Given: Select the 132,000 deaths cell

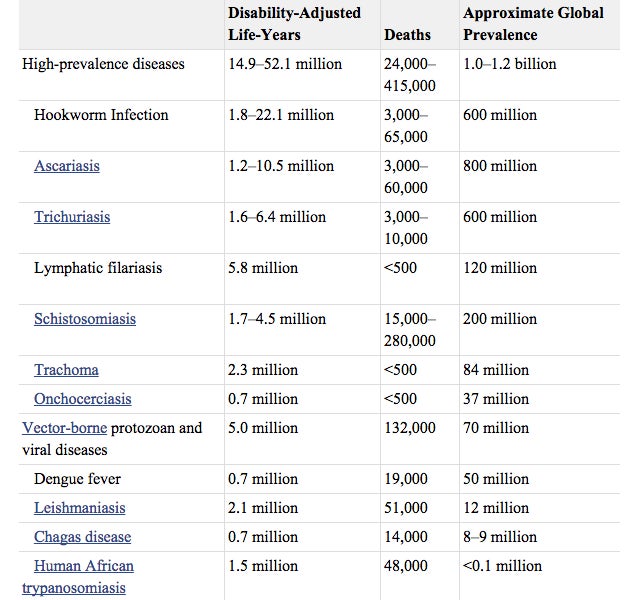Looking at the screenshot, I should click(x=410, y=428).
